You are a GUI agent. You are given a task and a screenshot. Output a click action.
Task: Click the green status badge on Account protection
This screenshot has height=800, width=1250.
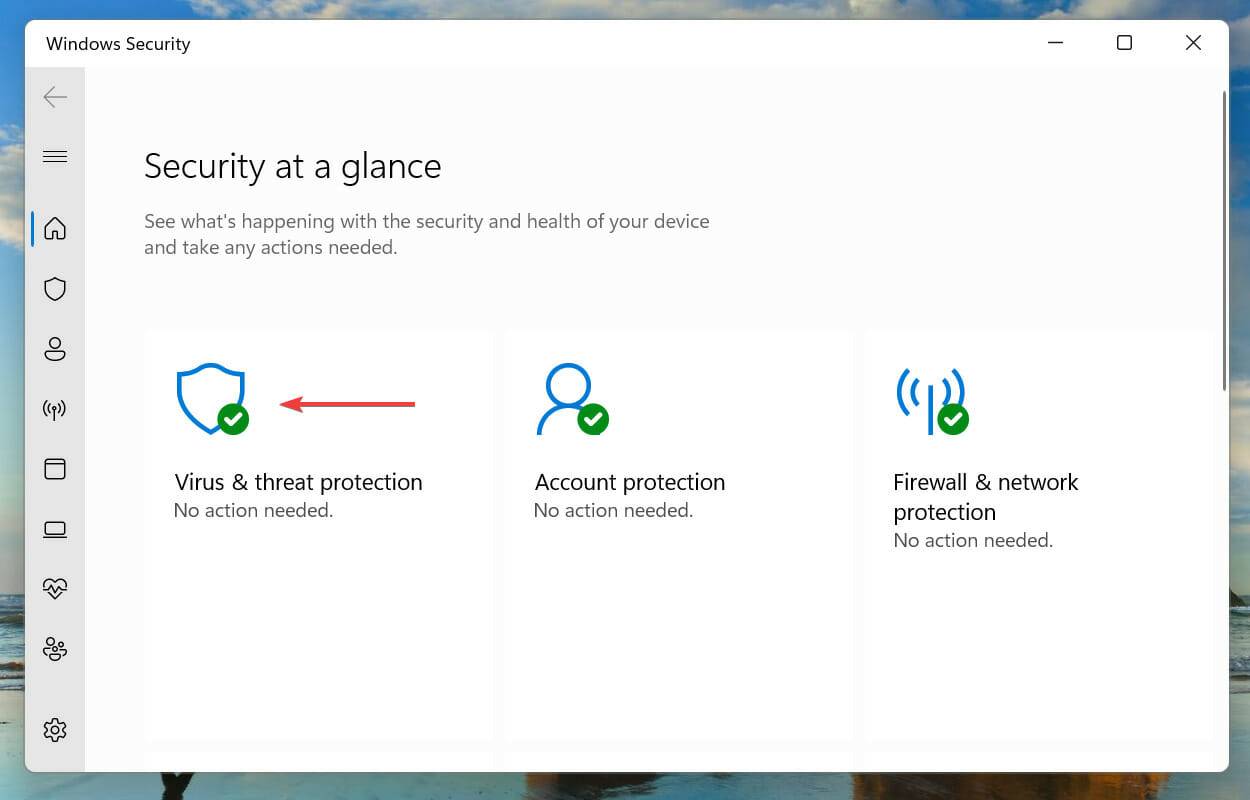click(595, 420)
